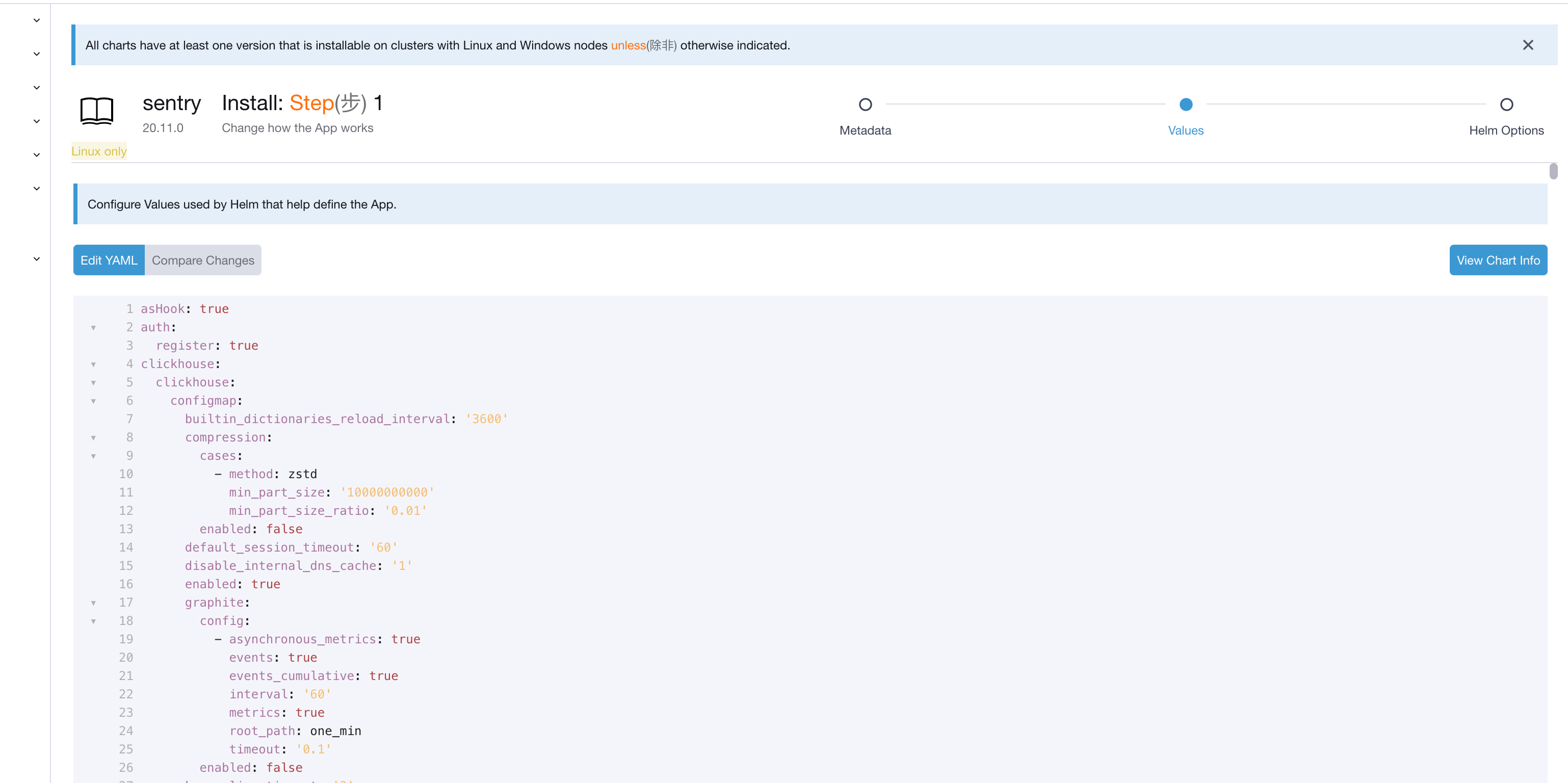Screen dimensions: 1568x783
Task: Click the interval: '60' line
Action: click(x=280, y=694)
